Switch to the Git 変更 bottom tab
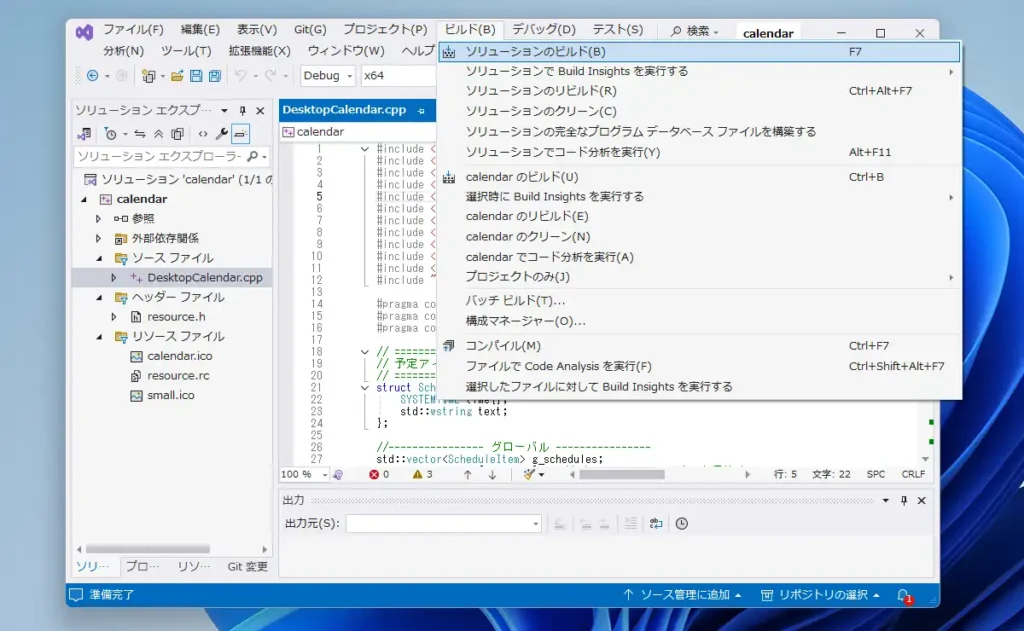 [247, 566]
